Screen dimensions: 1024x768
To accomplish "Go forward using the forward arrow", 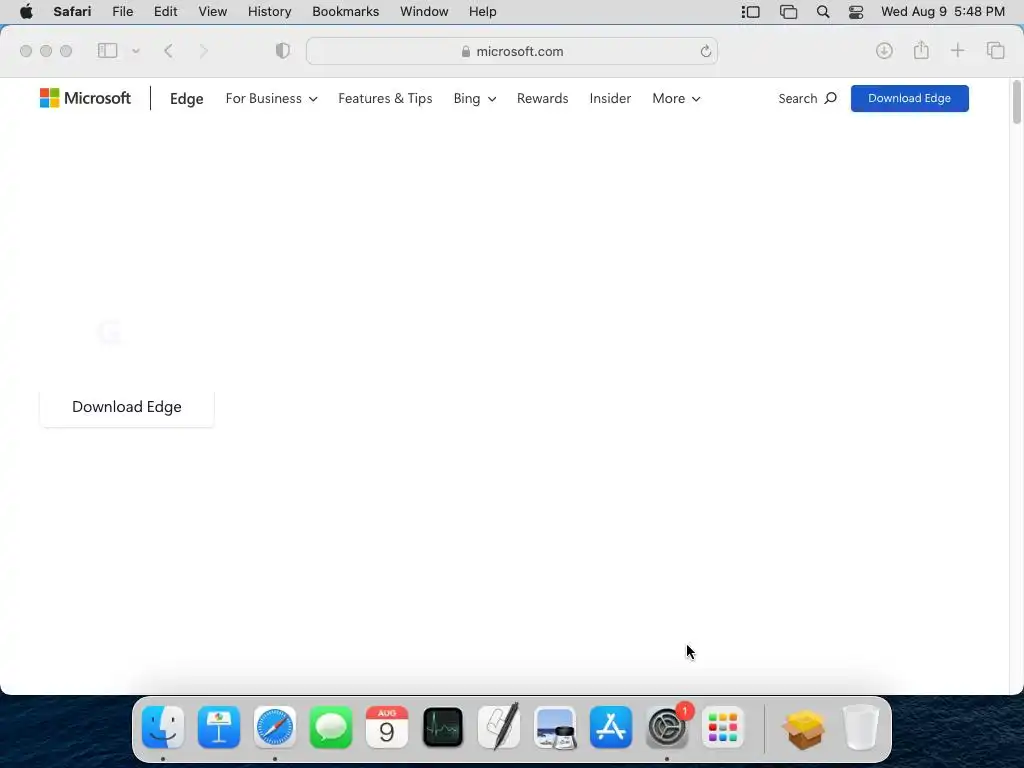I will point(203,51).
